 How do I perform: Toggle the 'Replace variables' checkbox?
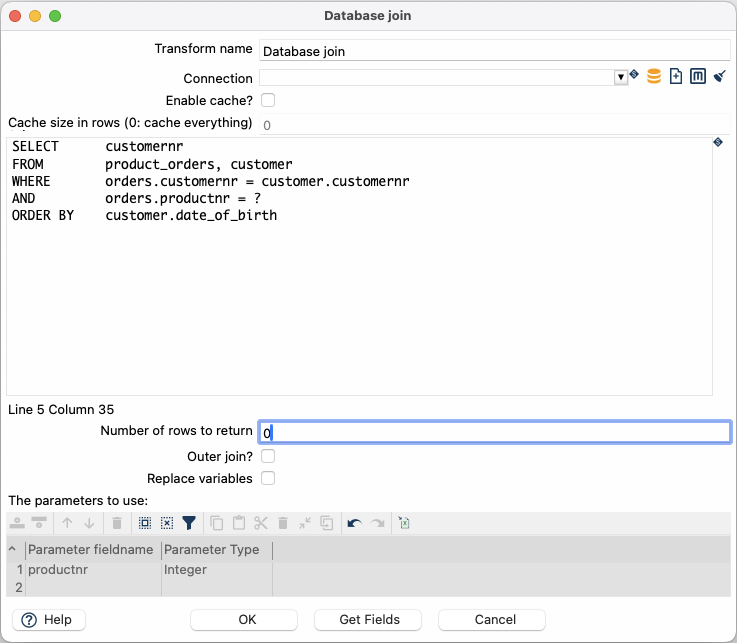[268, 478]
